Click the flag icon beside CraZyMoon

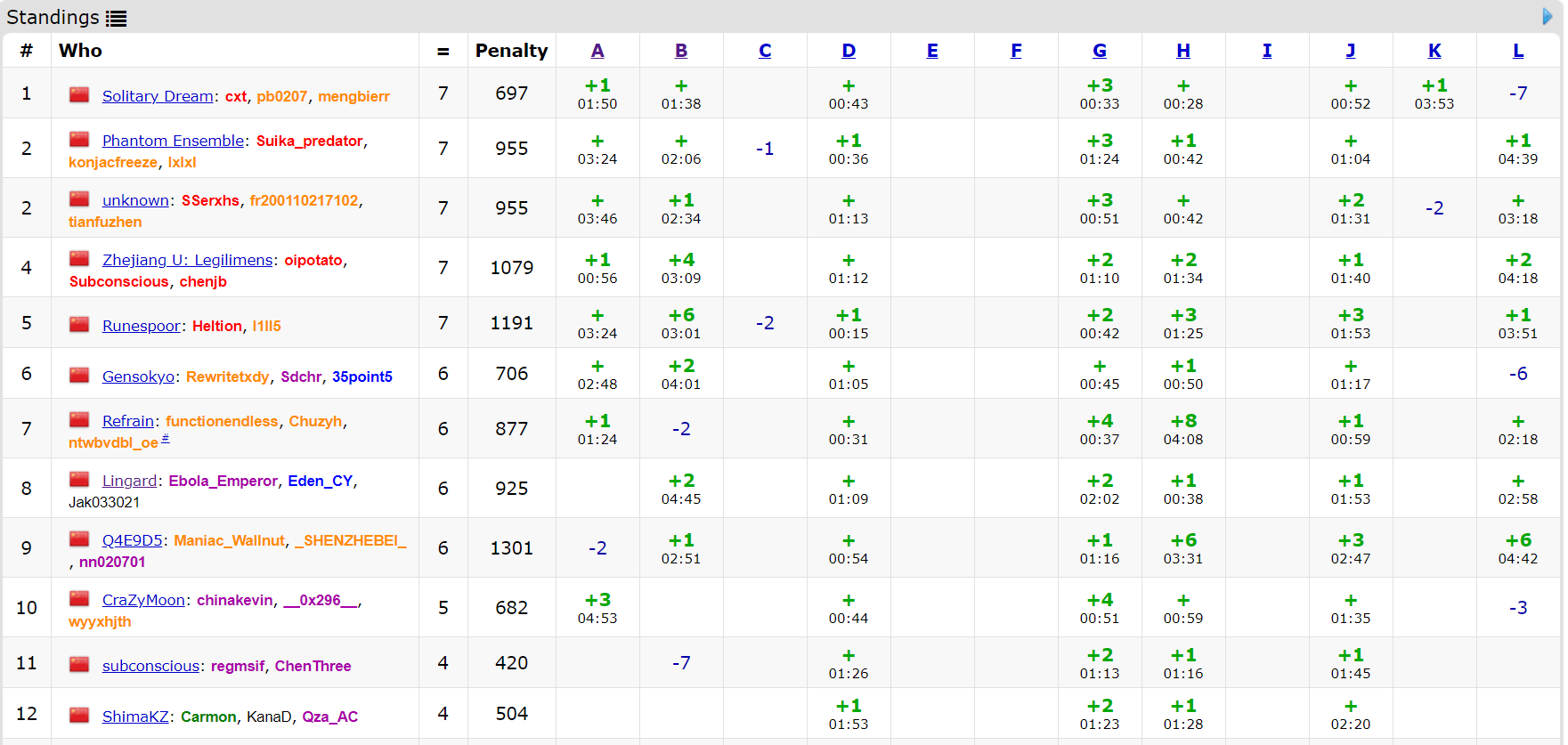[80, 598]
